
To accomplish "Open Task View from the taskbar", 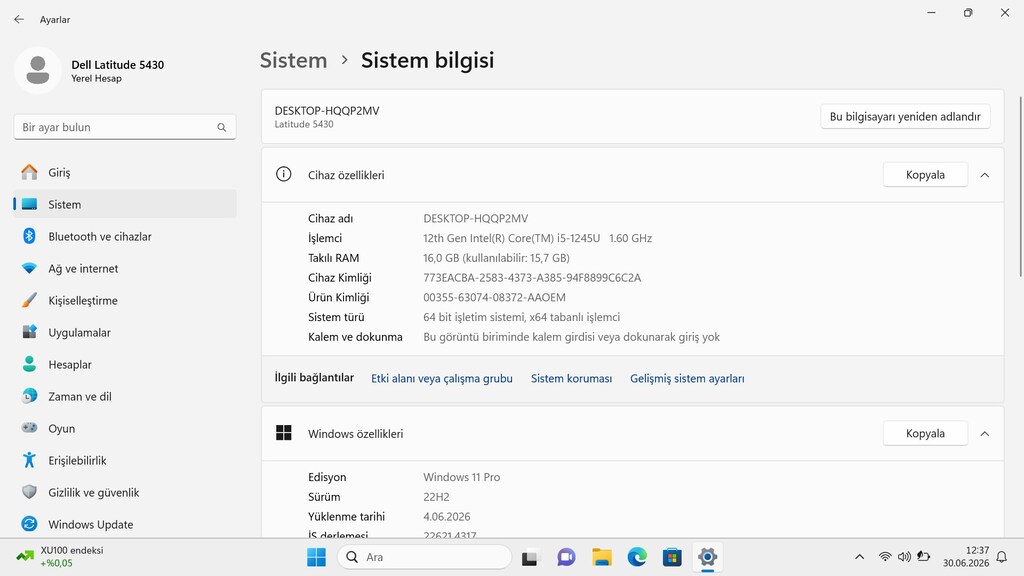I will point(530,558).
